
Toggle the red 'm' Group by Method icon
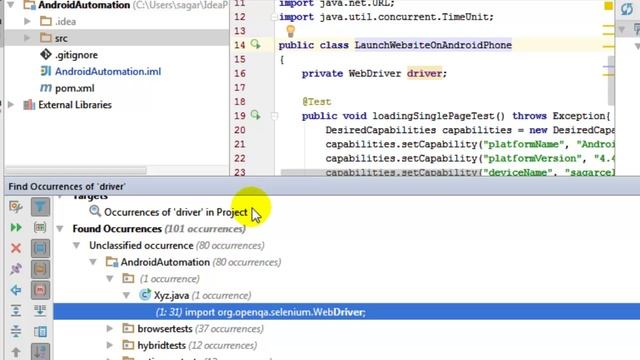pos(40,290)
